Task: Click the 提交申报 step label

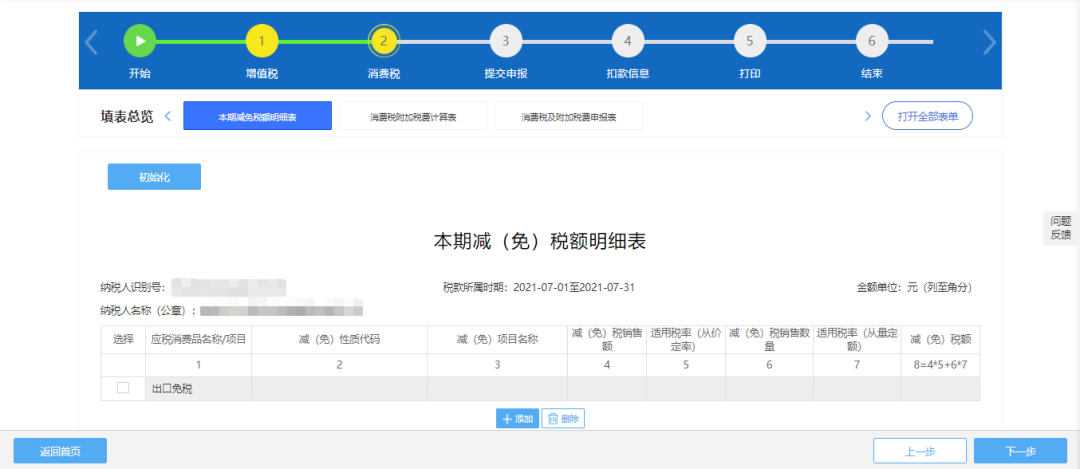Action: pyautogui.click(x=506, y=74)
